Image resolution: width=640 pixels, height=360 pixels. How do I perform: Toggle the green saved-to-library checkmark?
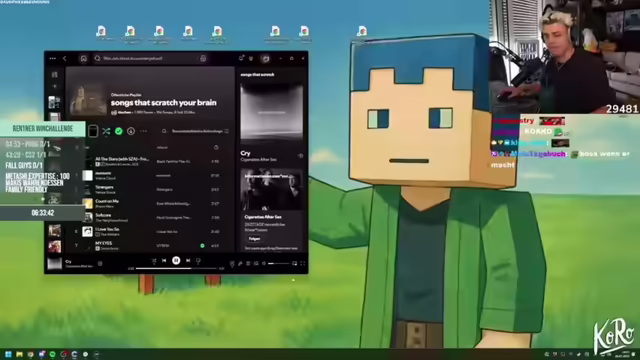tap(118, 131)
